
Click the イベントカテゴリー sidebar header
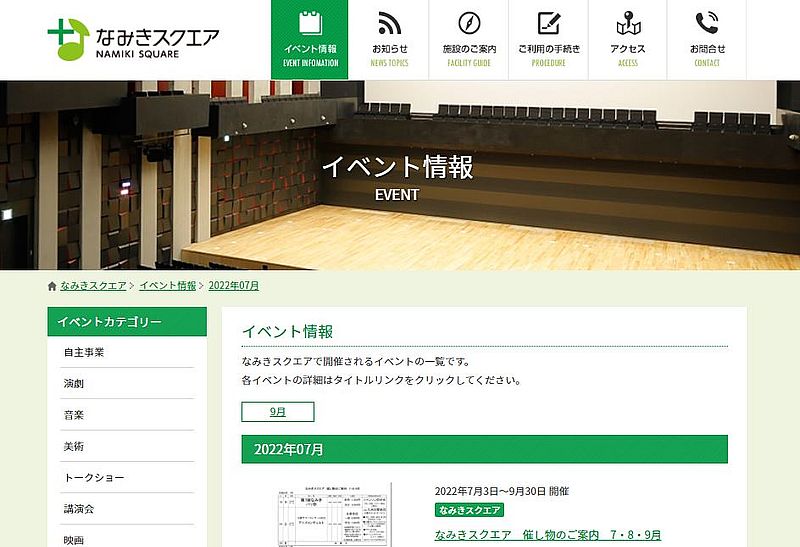click(127, 321)
